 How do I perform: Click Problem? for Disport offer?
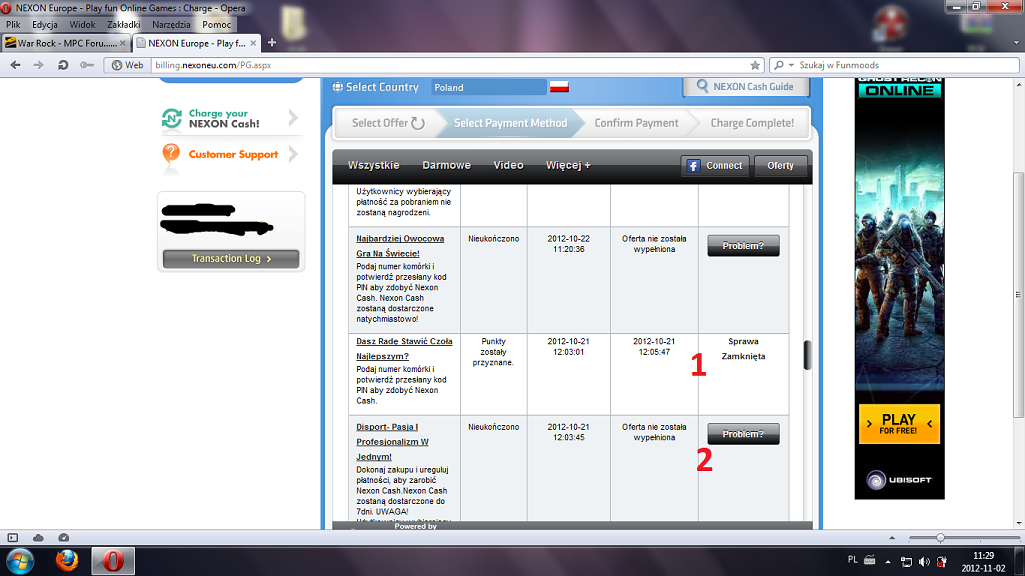click(743, 434)
